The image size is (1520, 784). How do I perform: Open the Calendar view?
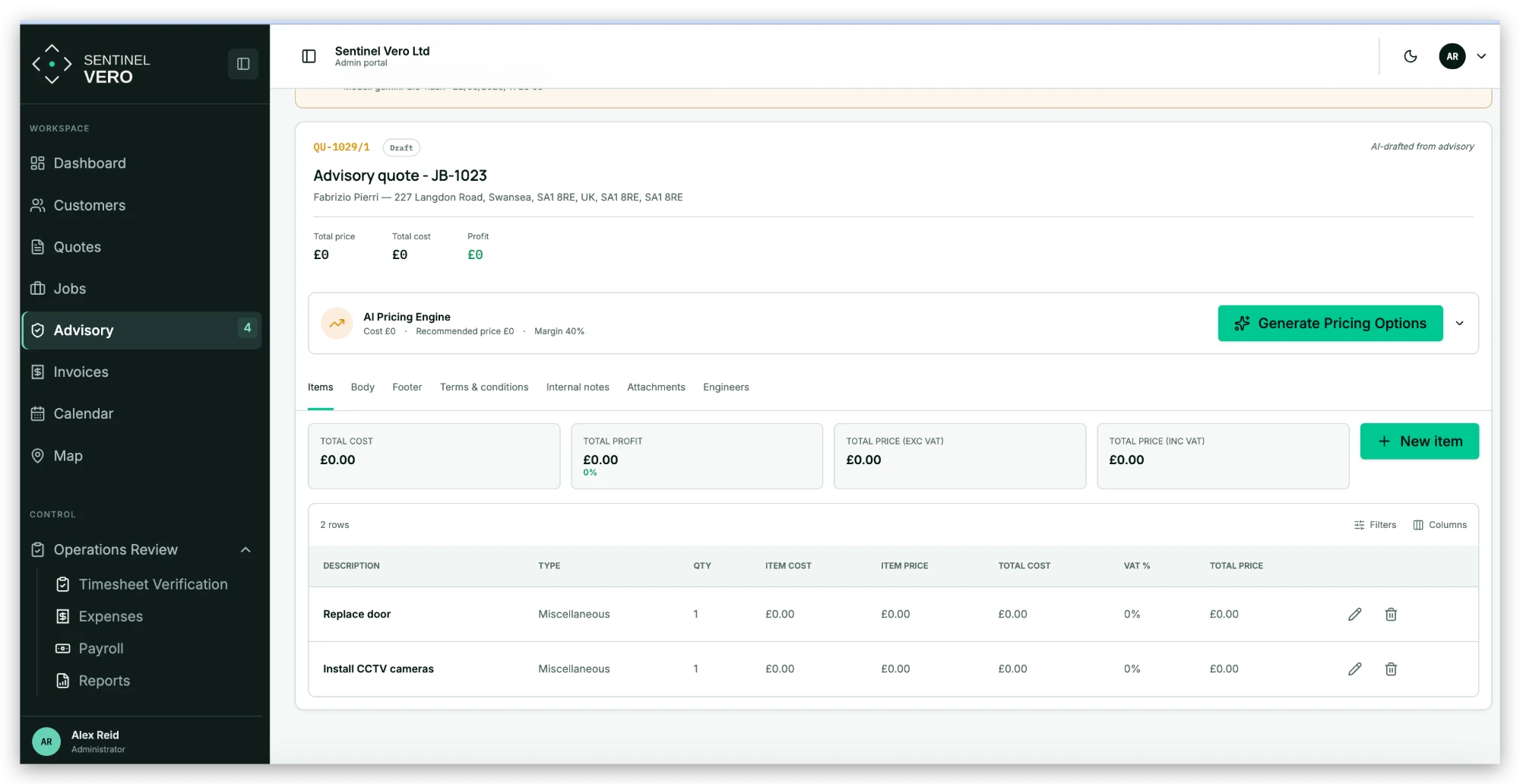click(x=141, y=414)
